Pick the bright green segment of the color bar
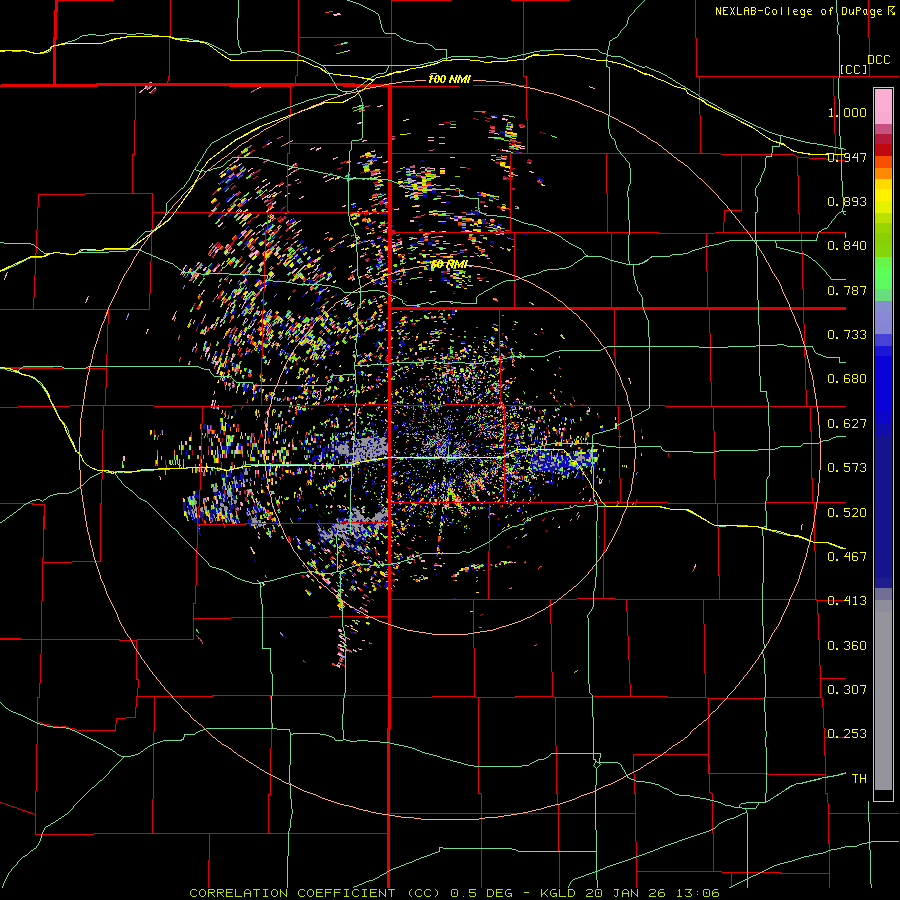900x900 pixels. click(883, 273)
